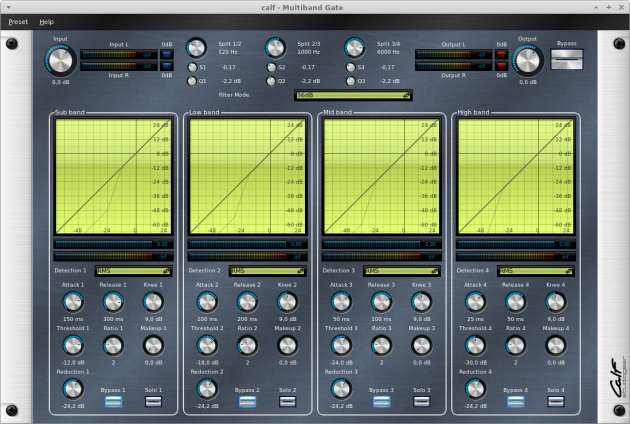
Task: Click the Mid band gate curve graph
Action: point(382,176)
